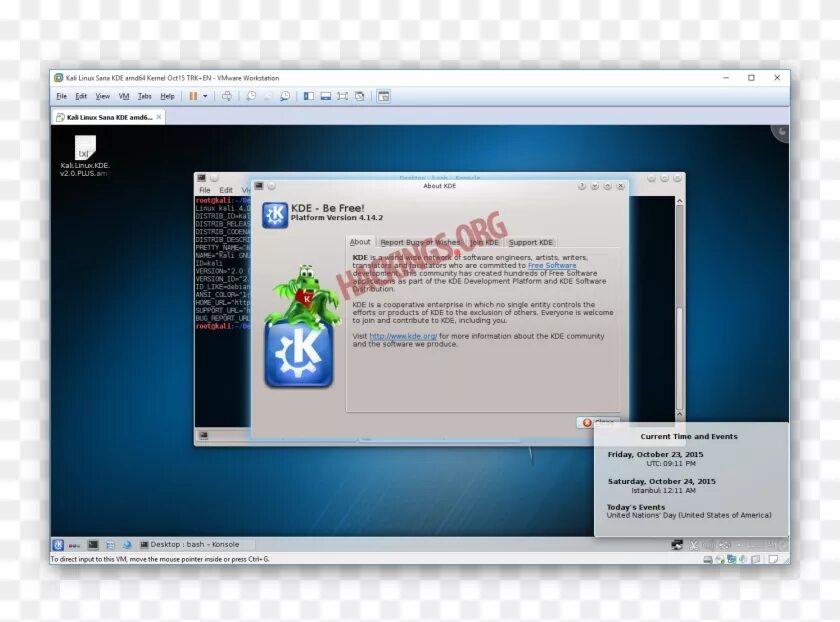840x622 pixels.
Task: Open the Konsole window's File menu
Action: click(205, 190)
